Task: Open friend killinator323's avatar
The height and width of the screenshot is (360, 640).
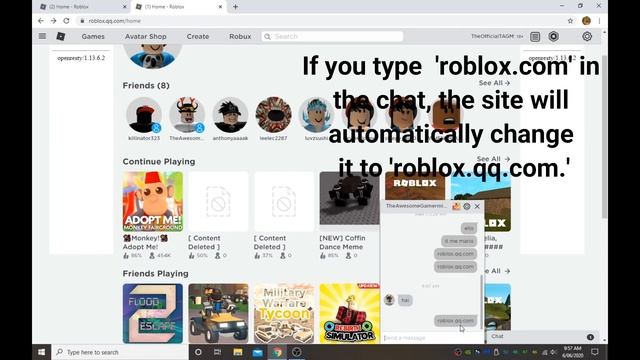Action: click(144, 115)
